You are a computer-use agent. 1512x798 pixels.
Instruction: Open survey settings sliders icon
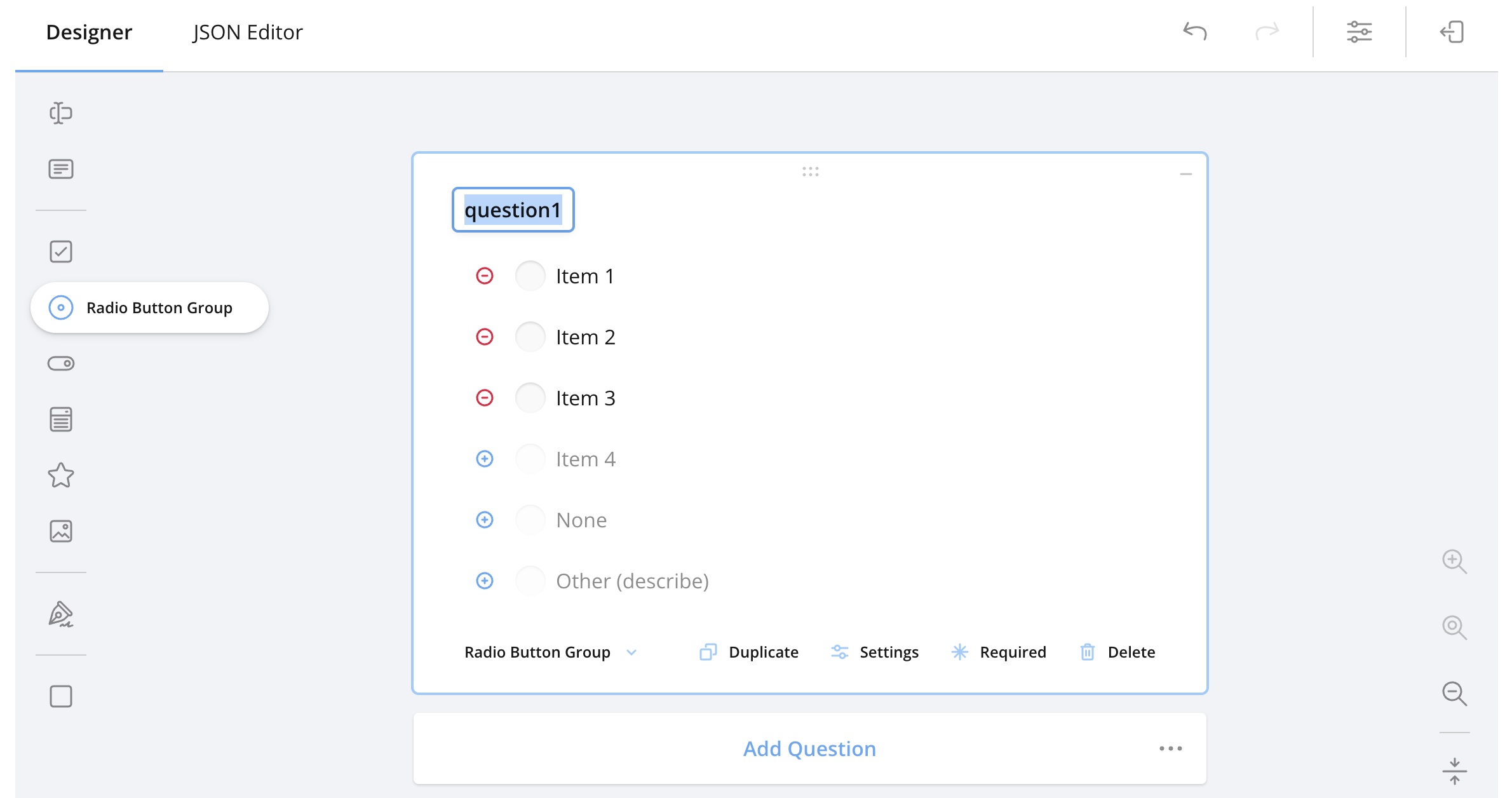[1359, 31]
